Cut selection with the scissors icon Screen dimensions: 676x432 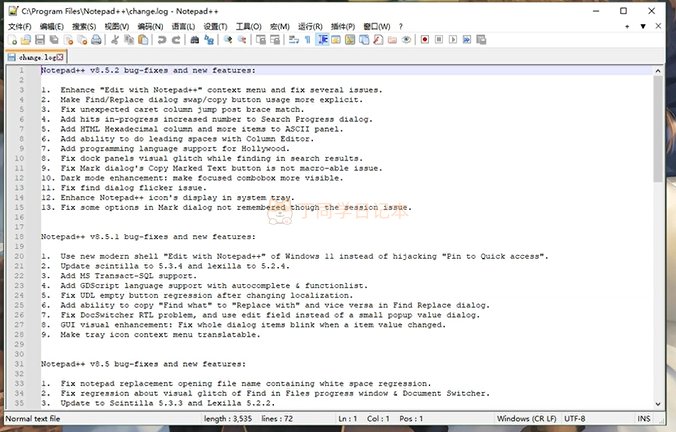[115, 40]
